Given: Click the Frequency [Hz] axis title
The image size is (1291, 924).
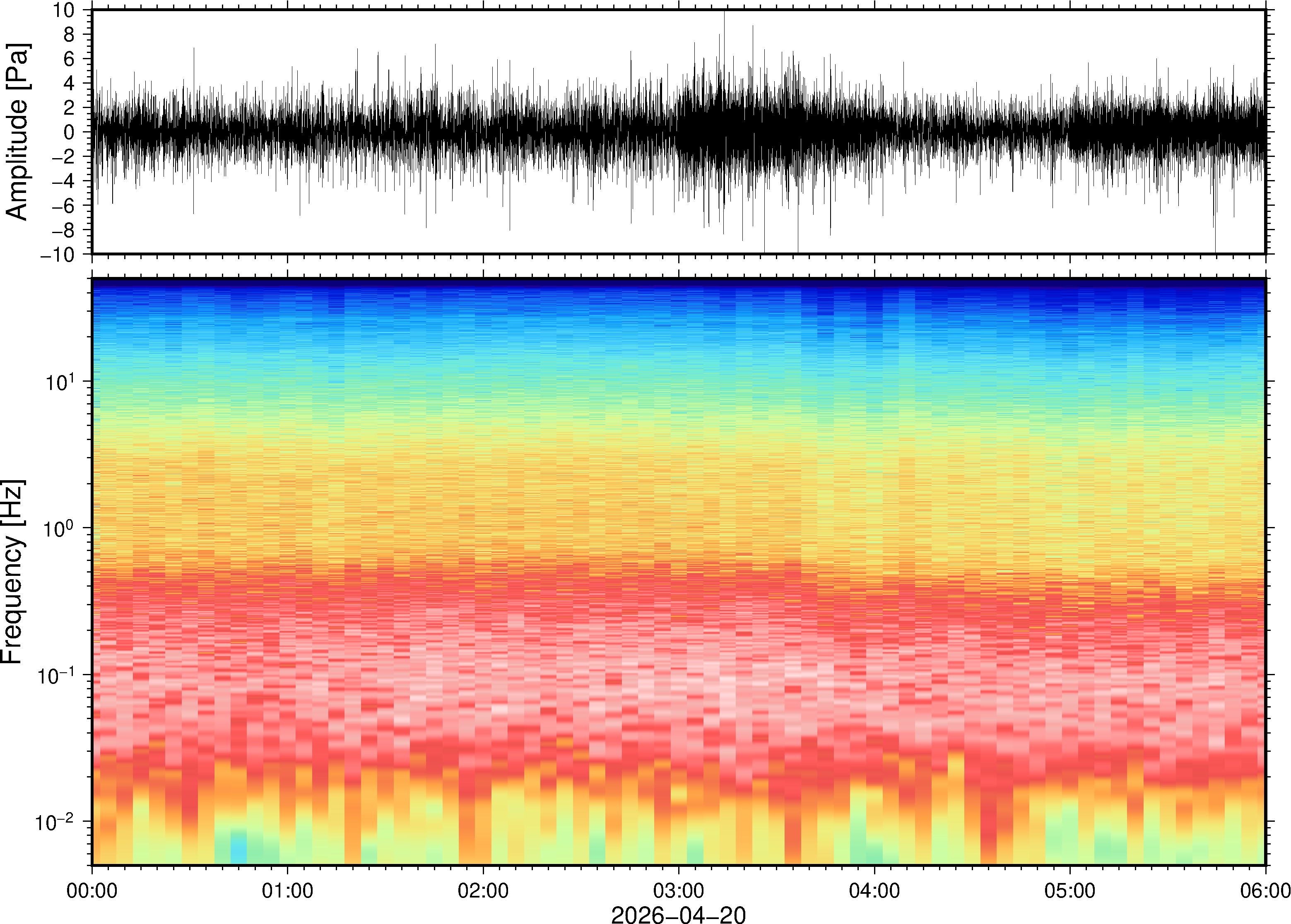Looking at the screenshot, I should click(12, 572).
